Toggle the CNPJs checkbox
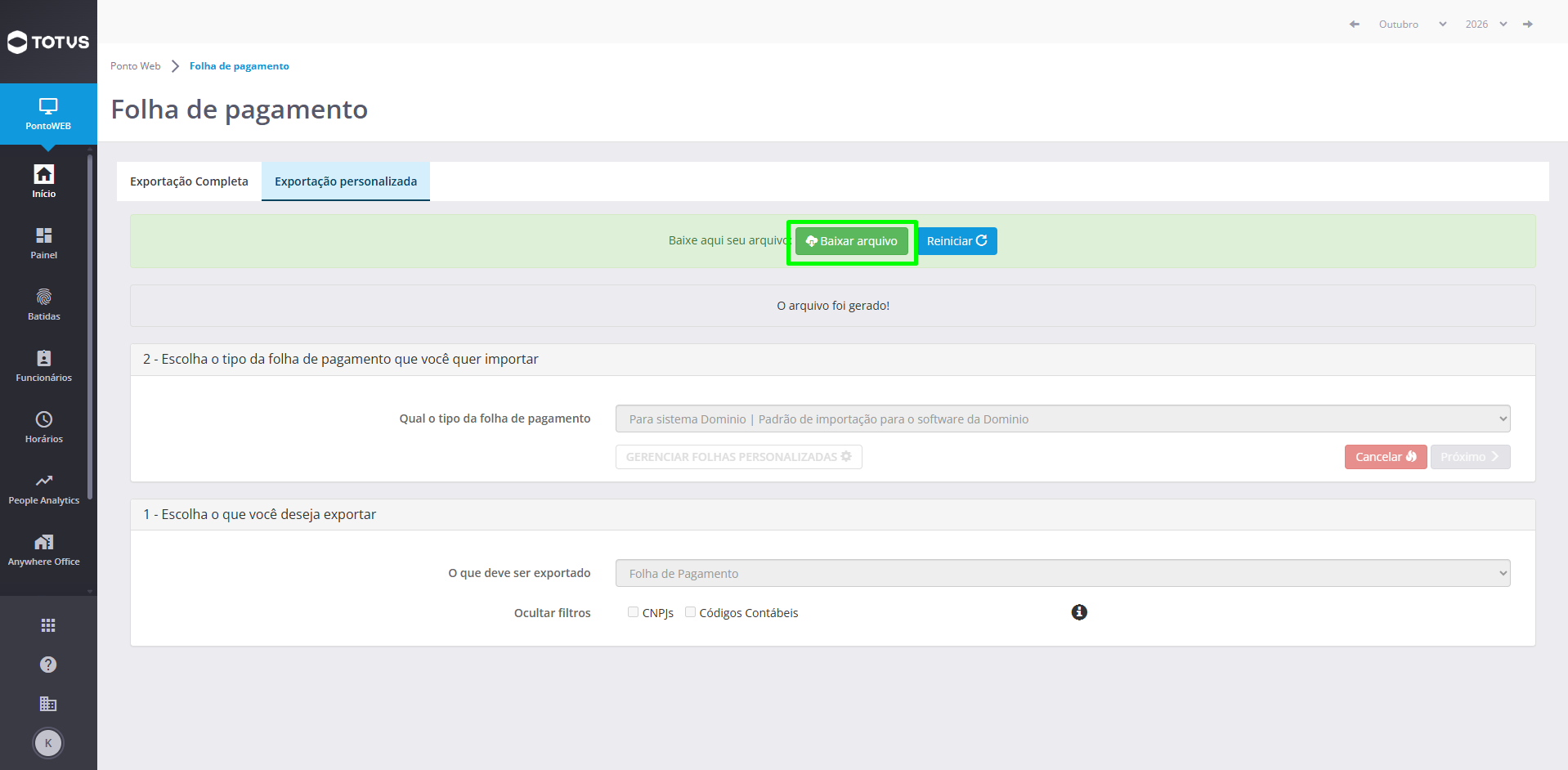 point(633,612)
